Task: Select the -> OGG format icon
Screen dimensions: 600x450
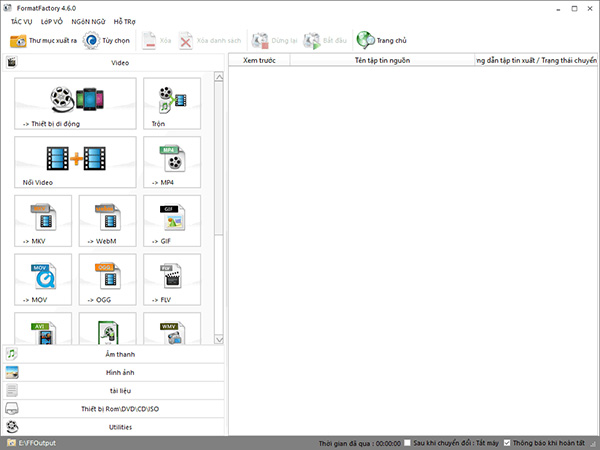Action: pos(107,279)
